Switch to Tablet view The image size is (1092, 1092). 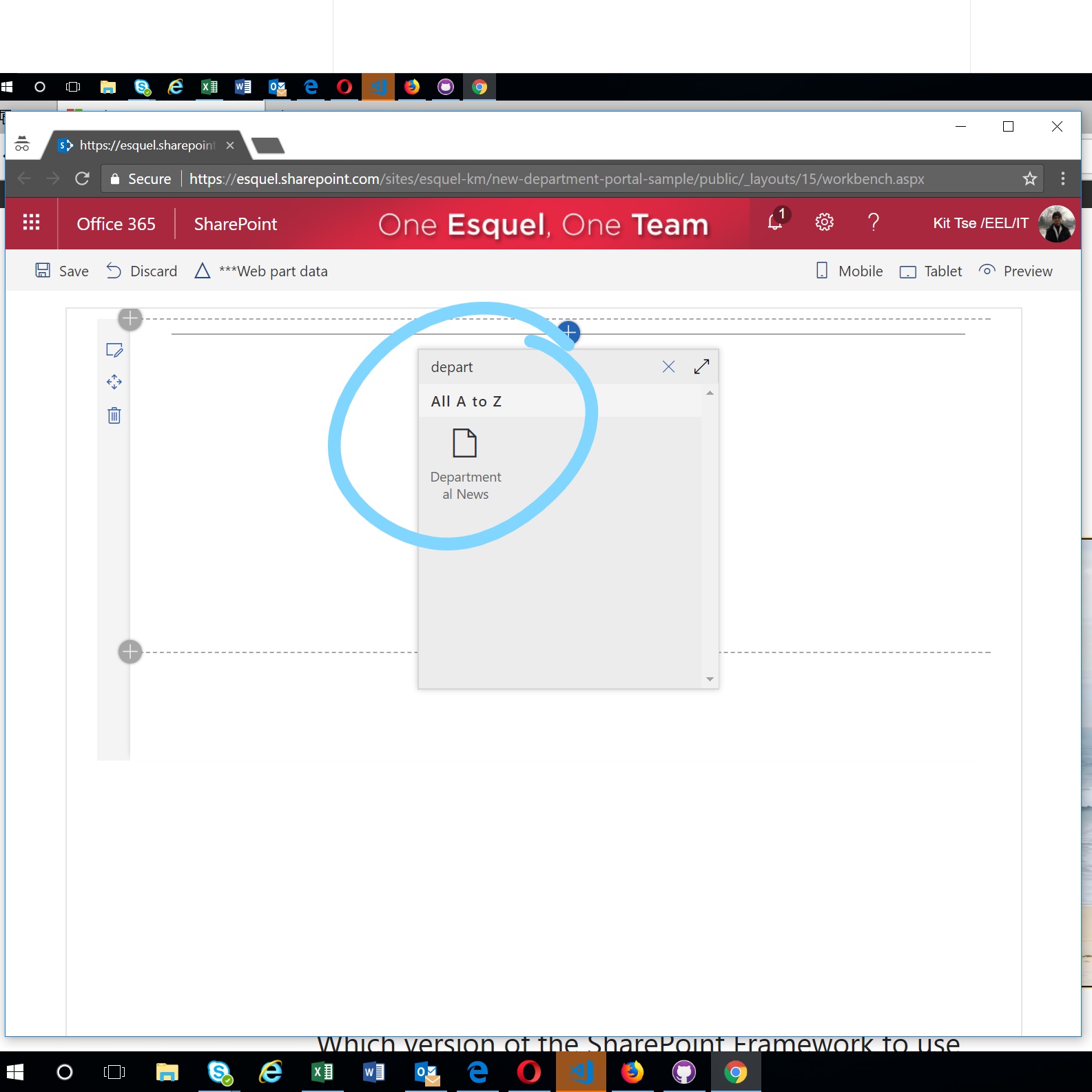[x=931, y=271]
